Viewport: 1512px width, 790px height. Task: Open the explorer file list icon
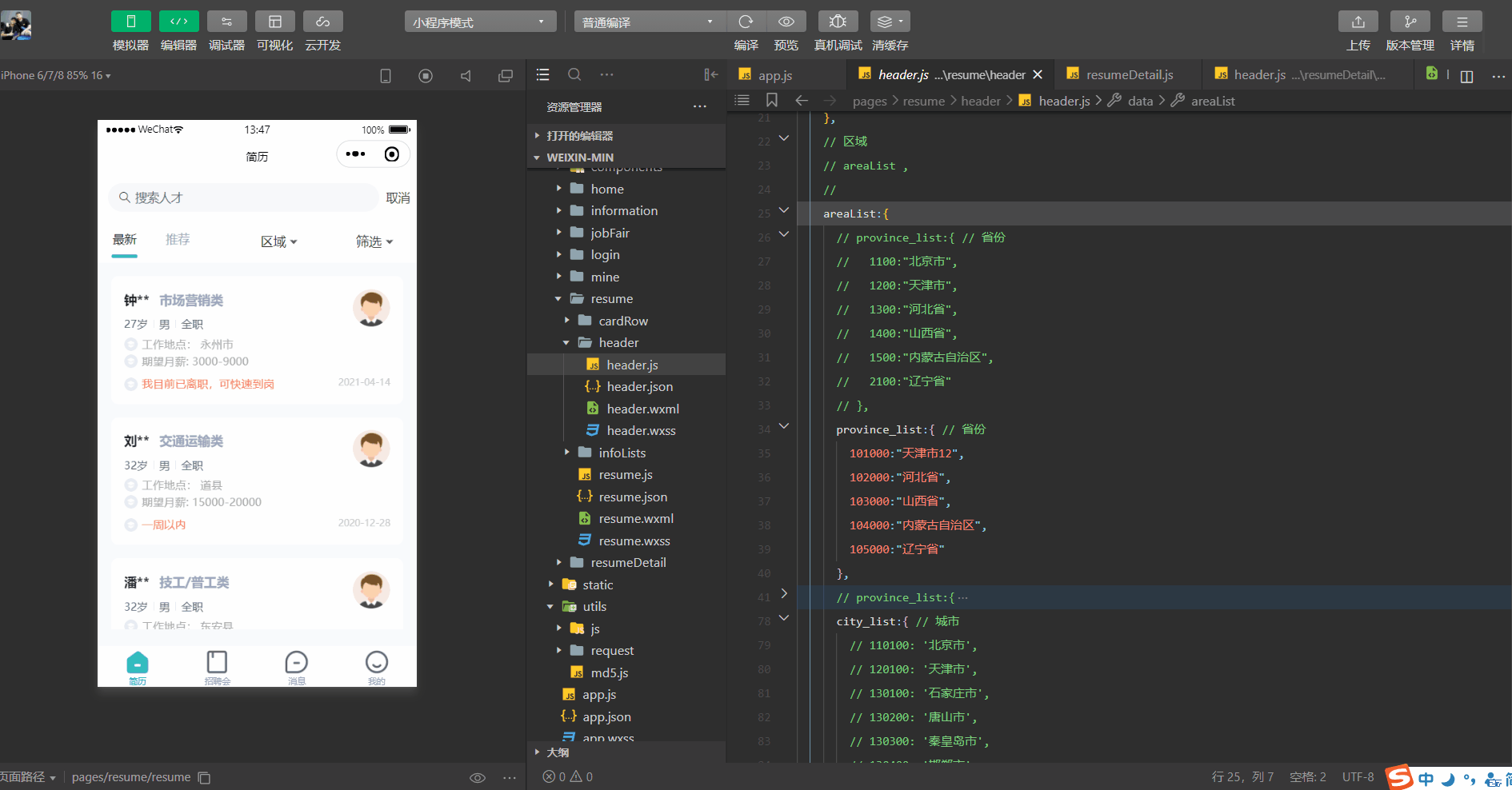point(543,74)
